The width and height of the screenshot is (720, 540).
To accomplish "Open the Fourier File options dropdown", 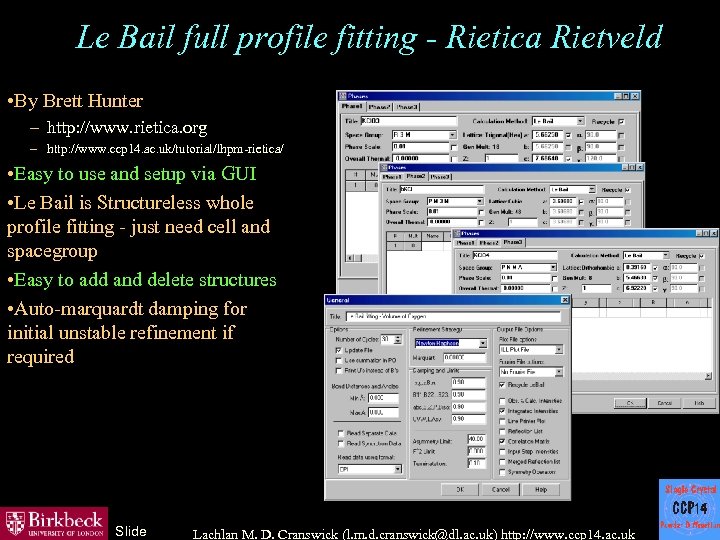I will 558,372.
